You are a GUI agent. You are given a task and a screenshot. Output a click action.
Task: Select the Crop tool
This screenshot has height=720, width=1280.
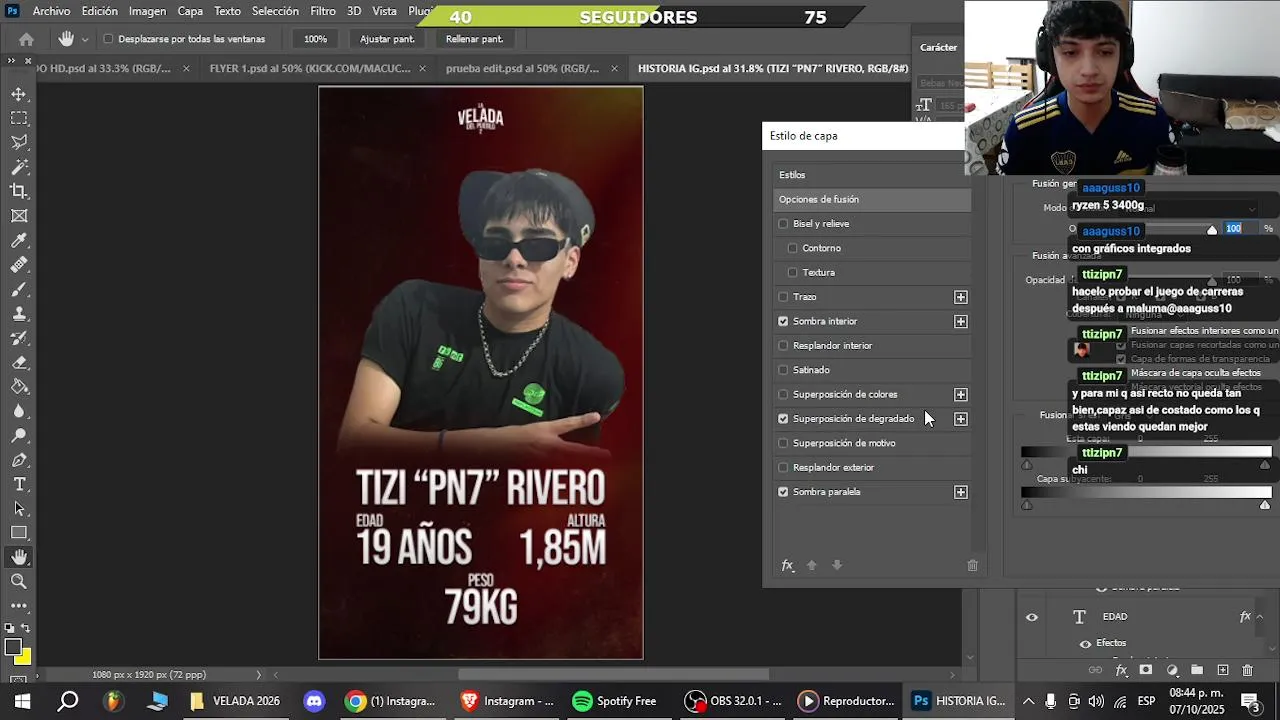[x=19, y=191]
